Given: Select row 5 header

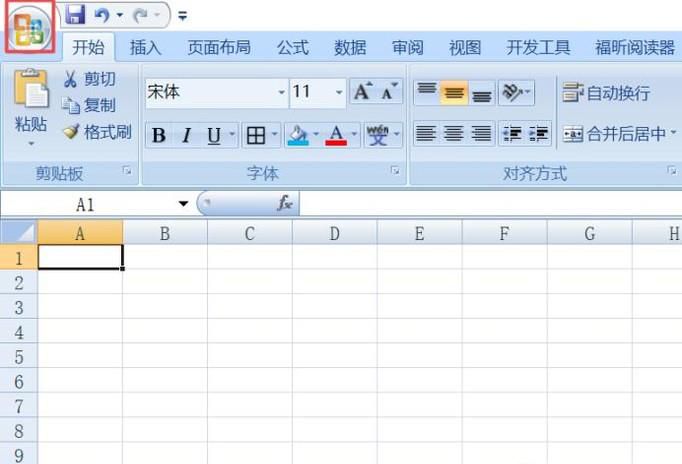Looking at the screenshot, I should [19, 357].
